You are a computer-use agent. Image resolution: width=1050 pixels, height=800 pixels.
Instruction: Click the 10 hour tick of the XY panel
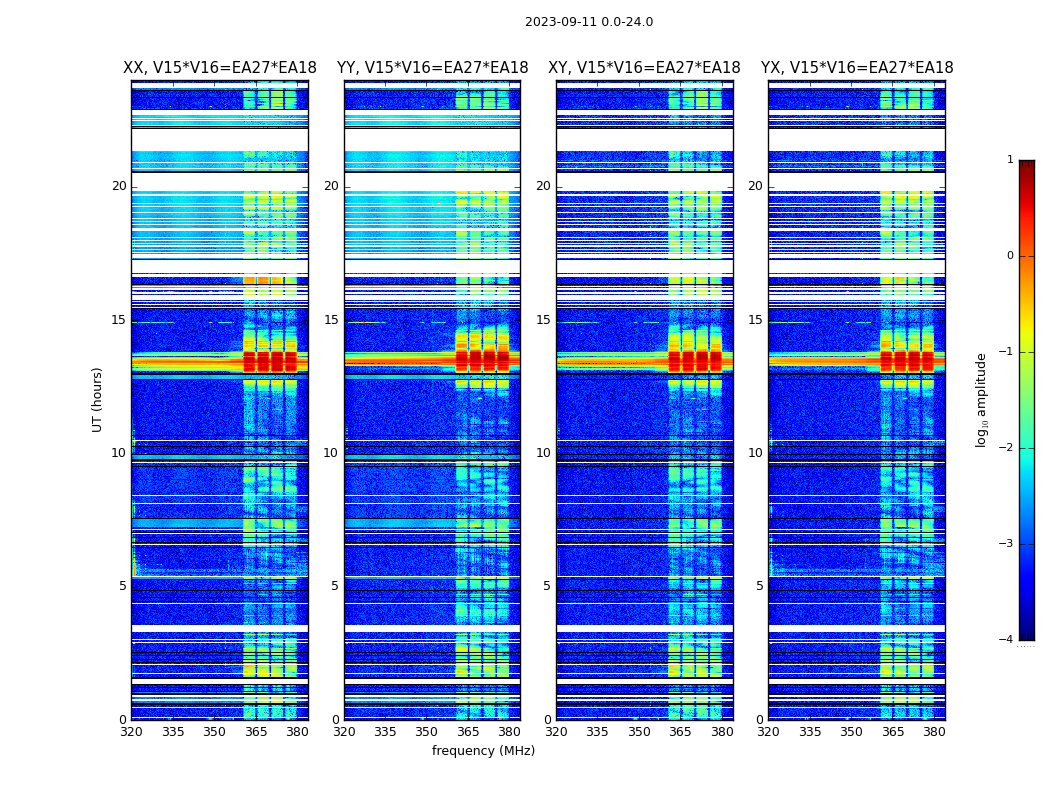click(x=543, y=453)
